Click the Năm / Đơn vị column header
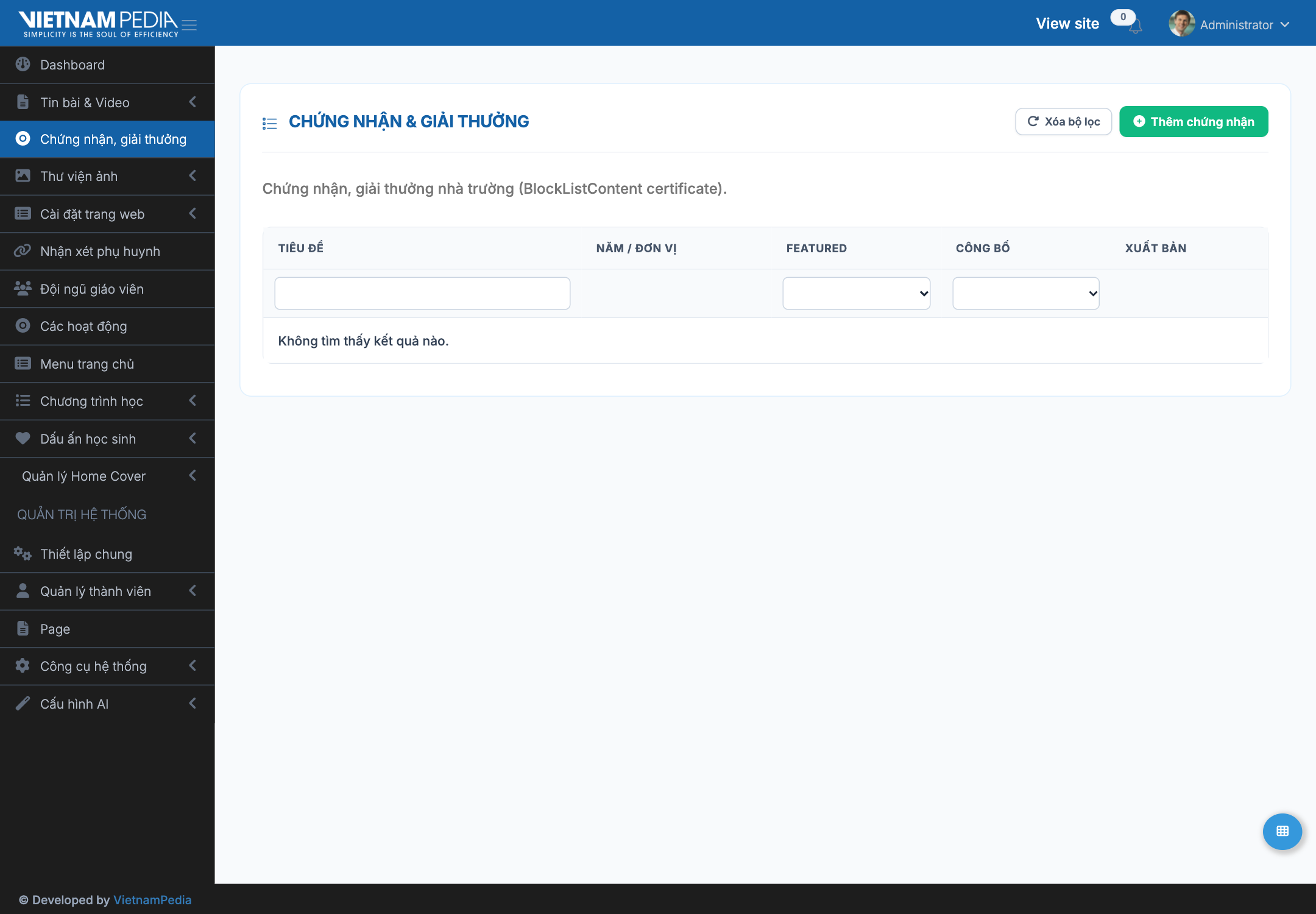This screenshot has height=914, width=1316. pyautogui.click(x=636, y=248)
